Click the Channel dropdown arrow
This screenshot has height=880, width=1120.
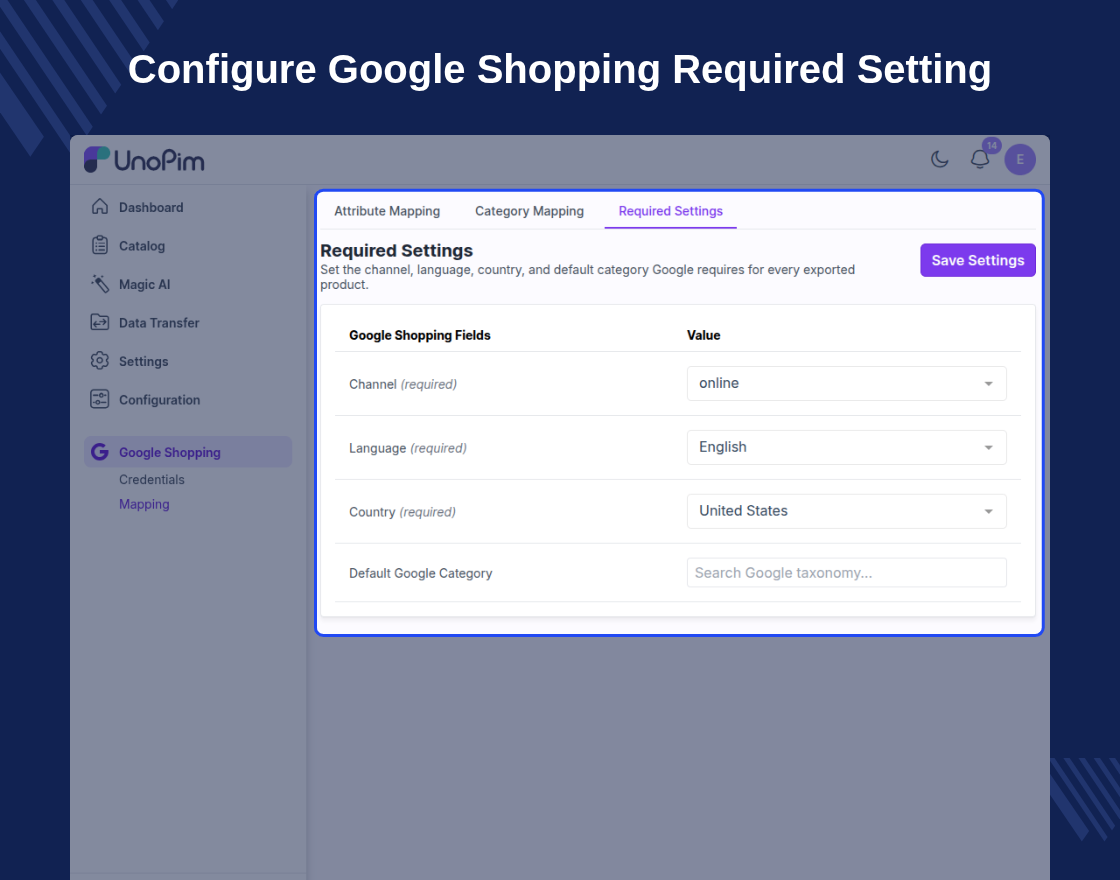pos(989,384)
